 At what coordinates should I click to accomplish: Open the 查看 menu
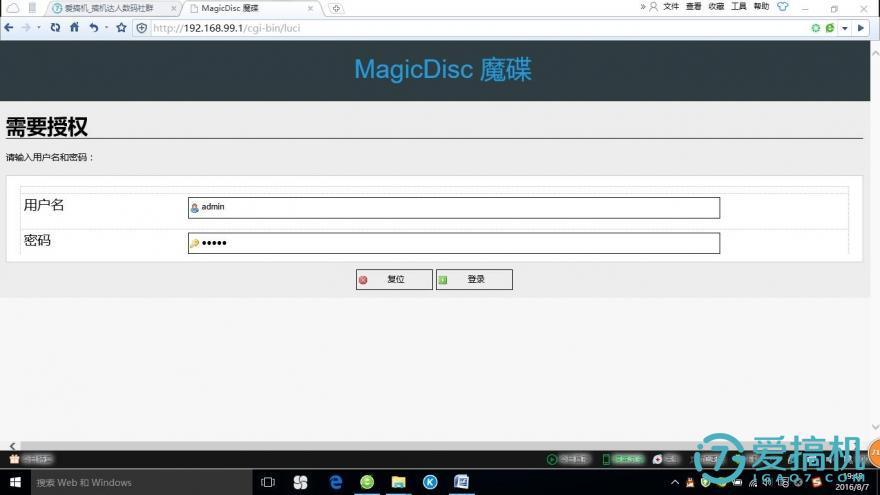click(694, 7)
